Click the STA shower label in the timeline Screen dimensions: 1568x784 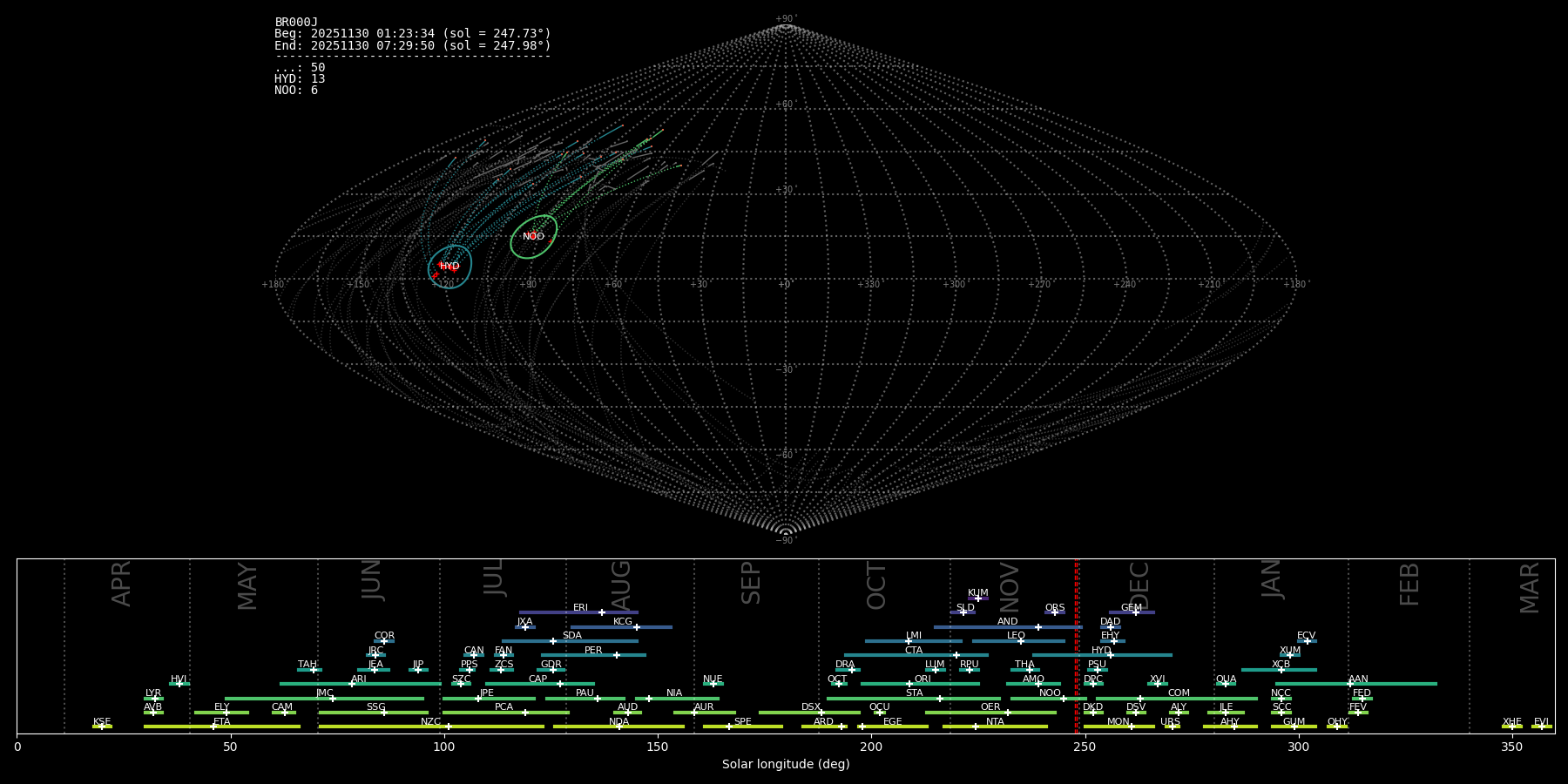tap(914, 693)
